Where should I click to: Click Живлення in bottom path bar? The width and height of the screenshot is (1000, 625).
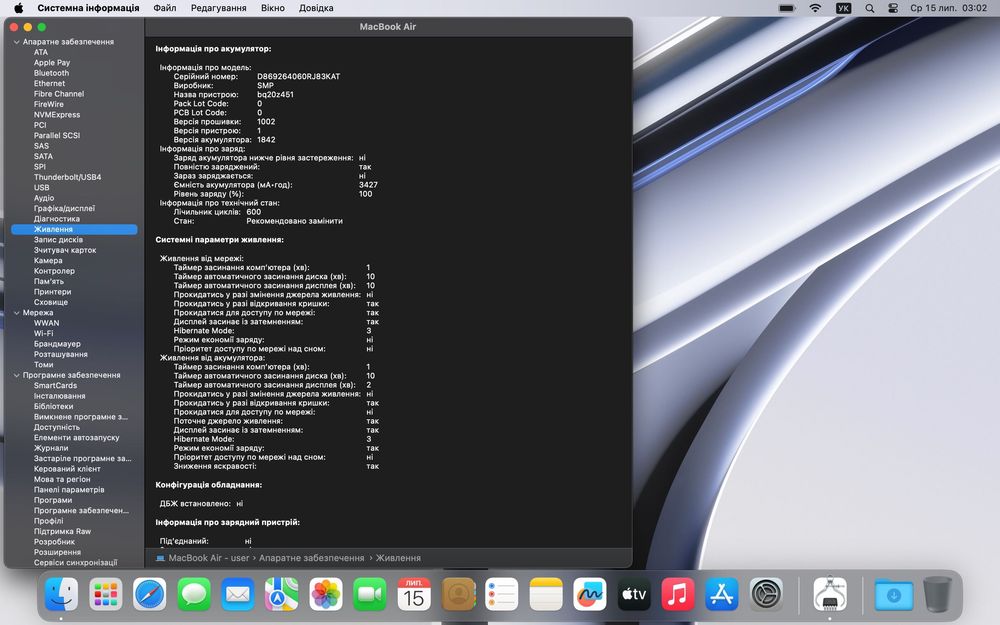point(398,558)
